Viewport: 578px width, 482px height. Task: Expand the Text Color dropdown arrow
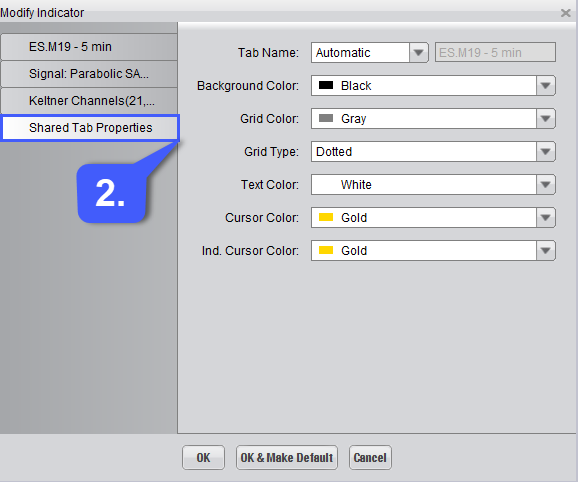point(546,185)
